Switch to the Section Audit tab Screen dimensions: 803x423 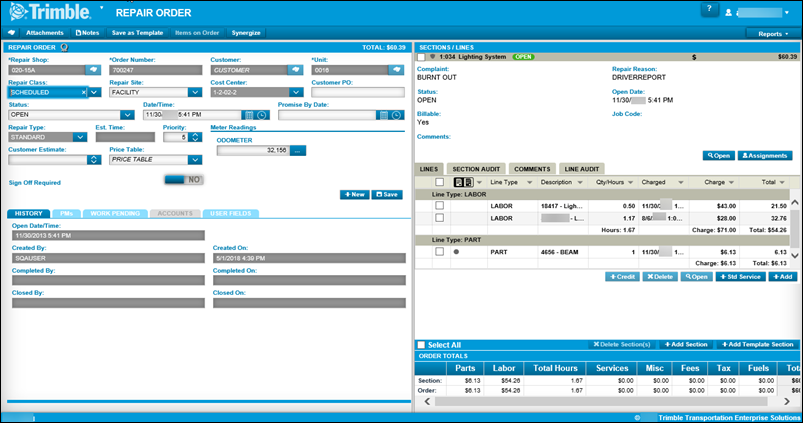point(476,169)
